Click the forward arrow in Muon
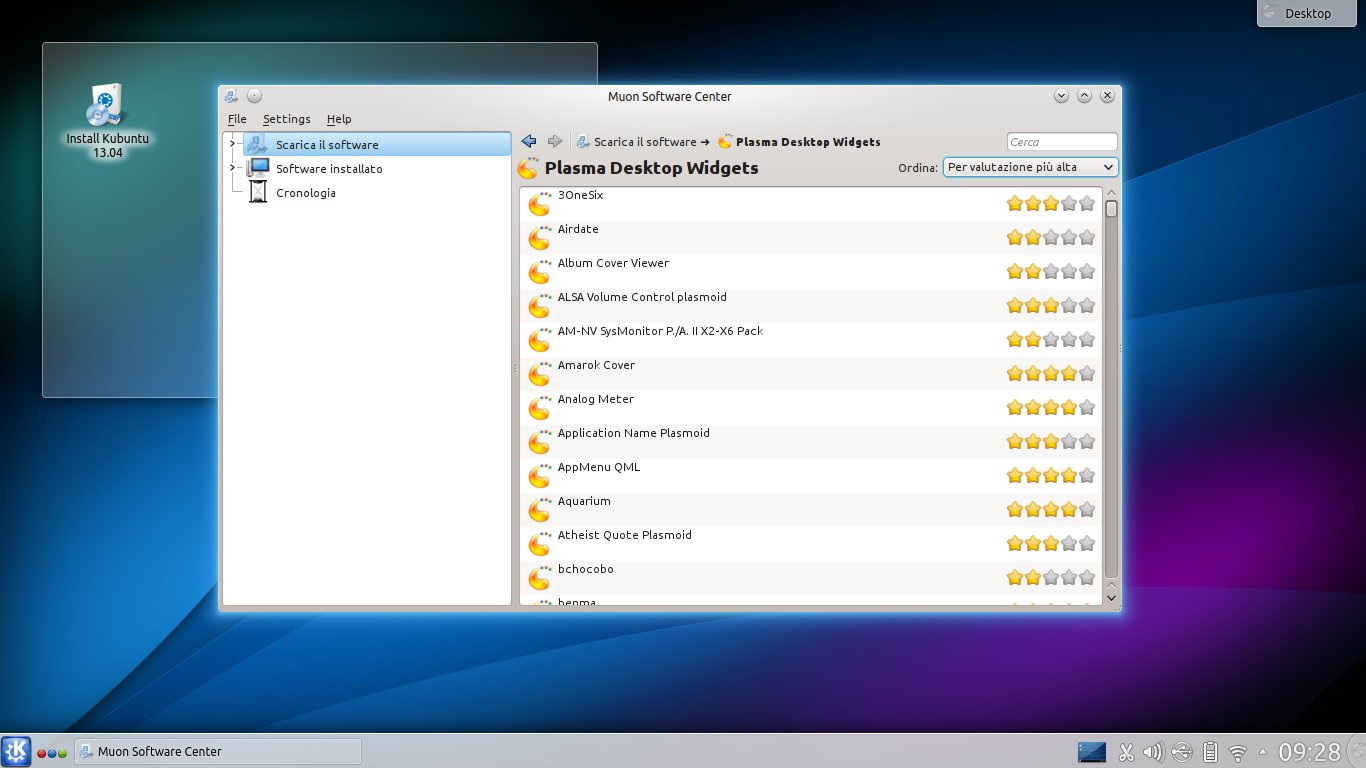1366x768 pixels. (x=555, y=142)
